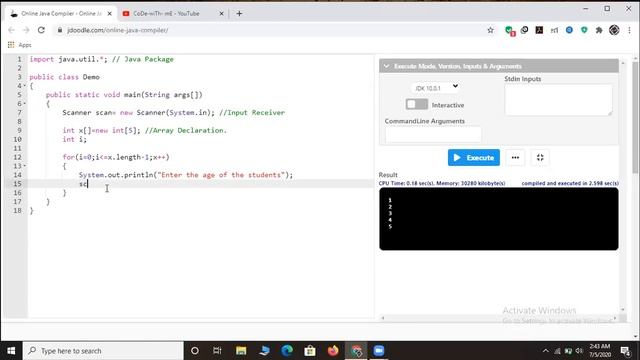Image resolution: width=640 pixels, height=360 pixels.
Task: Click the '//Array Declaration.' comment
Action: [x=186, y=130]
